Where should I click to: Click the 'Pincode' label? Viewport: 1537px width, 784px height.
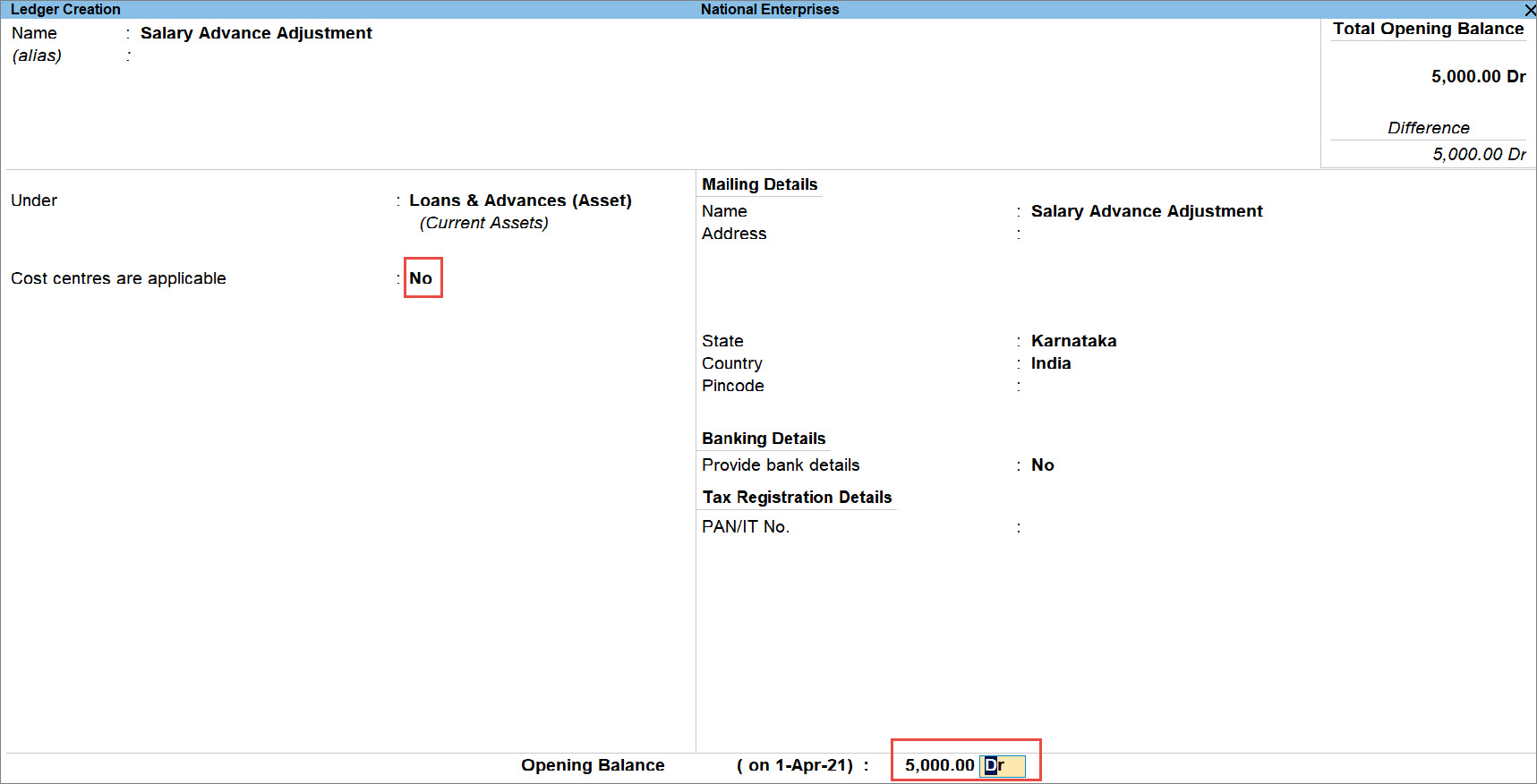coord(733,386)
